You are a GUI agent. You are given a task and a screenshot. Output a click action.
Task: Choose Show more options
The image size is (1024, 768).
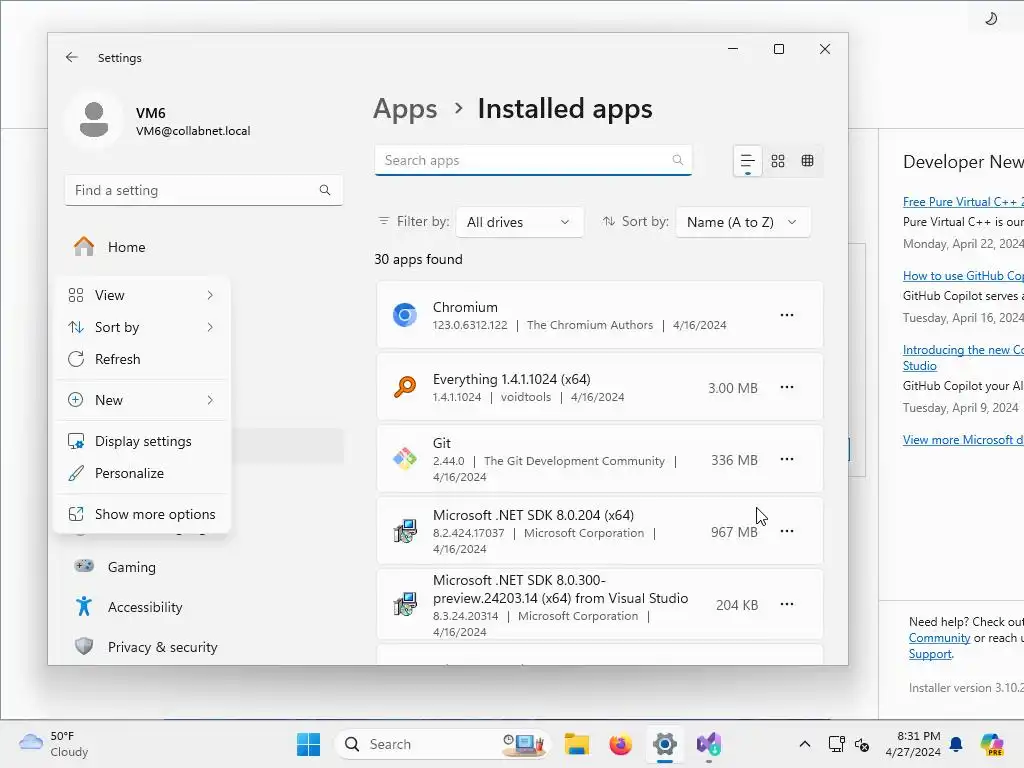point(142,515)
